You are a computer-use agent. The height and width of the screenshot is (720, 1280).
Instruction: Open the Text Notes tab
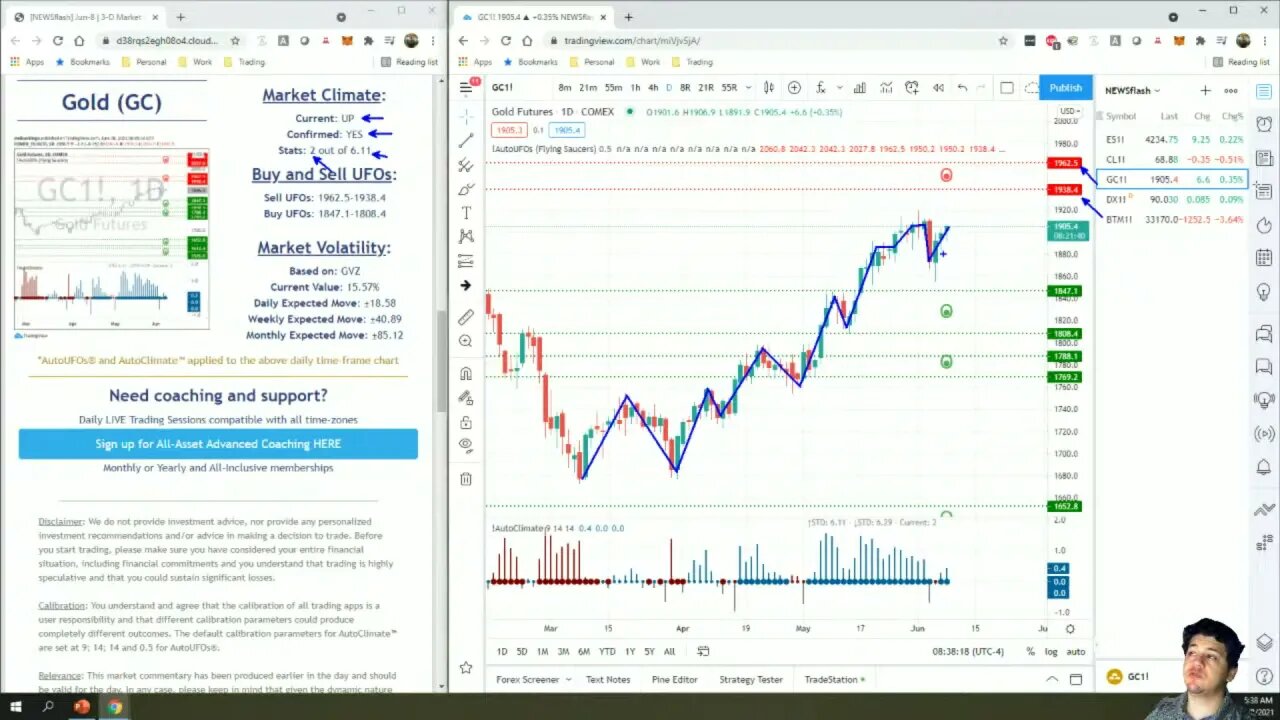[608, 679]
